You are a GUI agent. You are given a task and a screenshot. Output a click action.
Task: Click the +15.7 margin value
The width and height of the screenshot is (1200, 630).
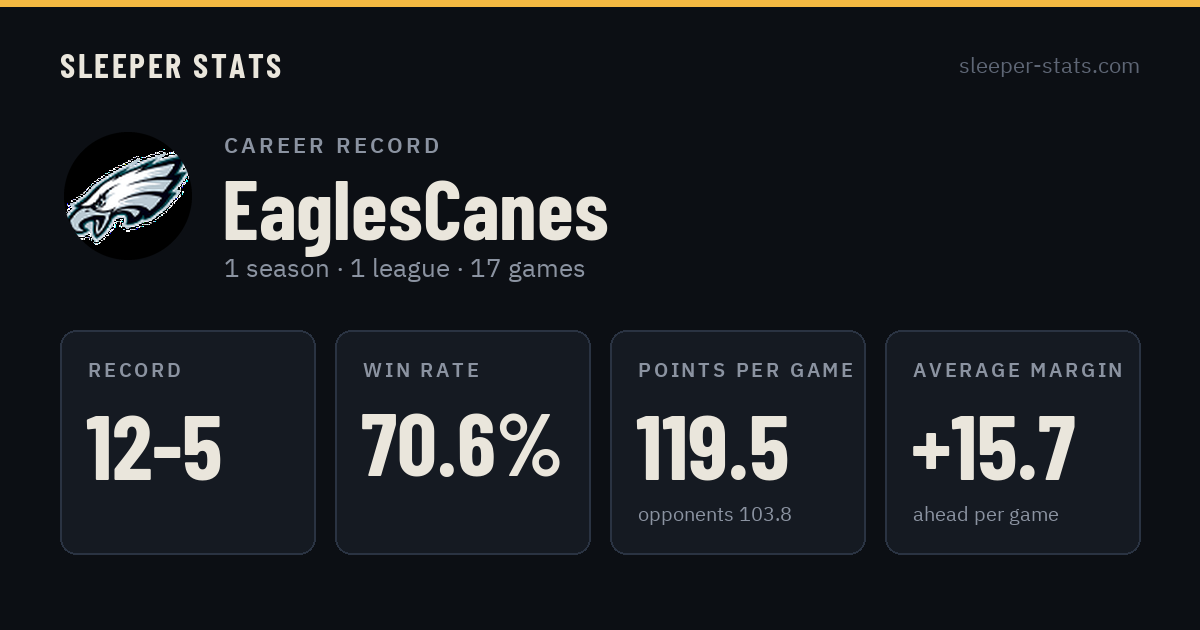coord(994,447)
